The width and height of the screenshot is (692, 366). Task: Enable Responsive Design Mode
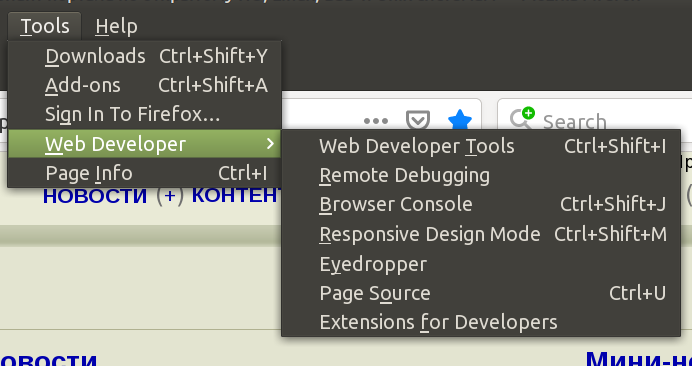(481, 234)
